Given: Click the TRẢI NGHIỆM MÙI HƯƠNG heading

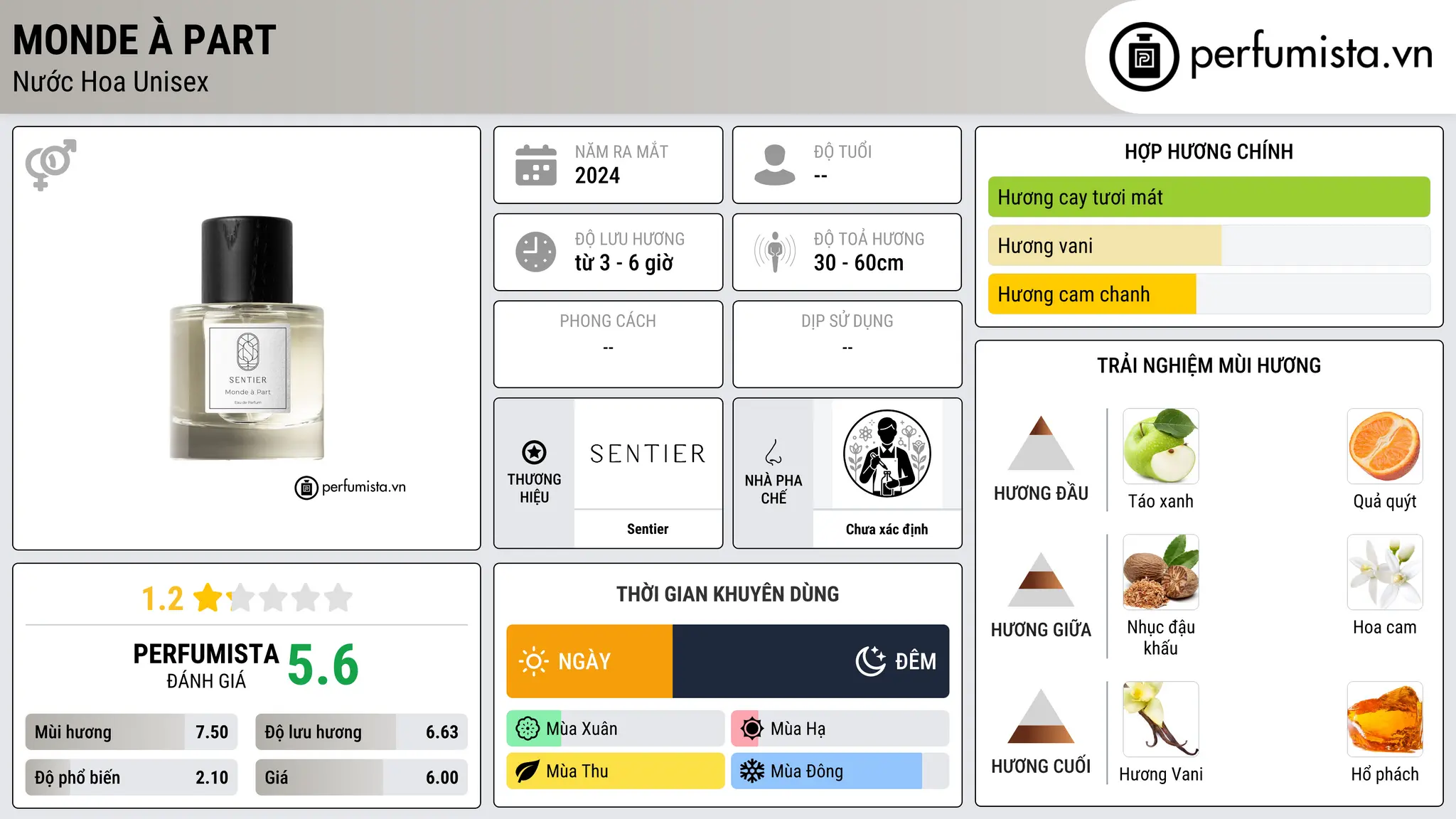Looking at the screenshot, I should coord(1209,365).
